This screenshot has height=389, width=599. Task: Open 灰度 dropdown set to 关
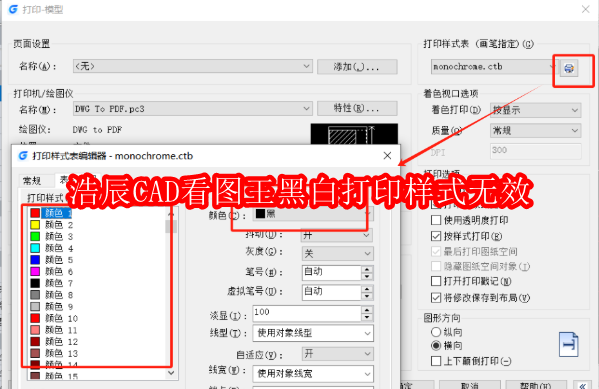337,253
